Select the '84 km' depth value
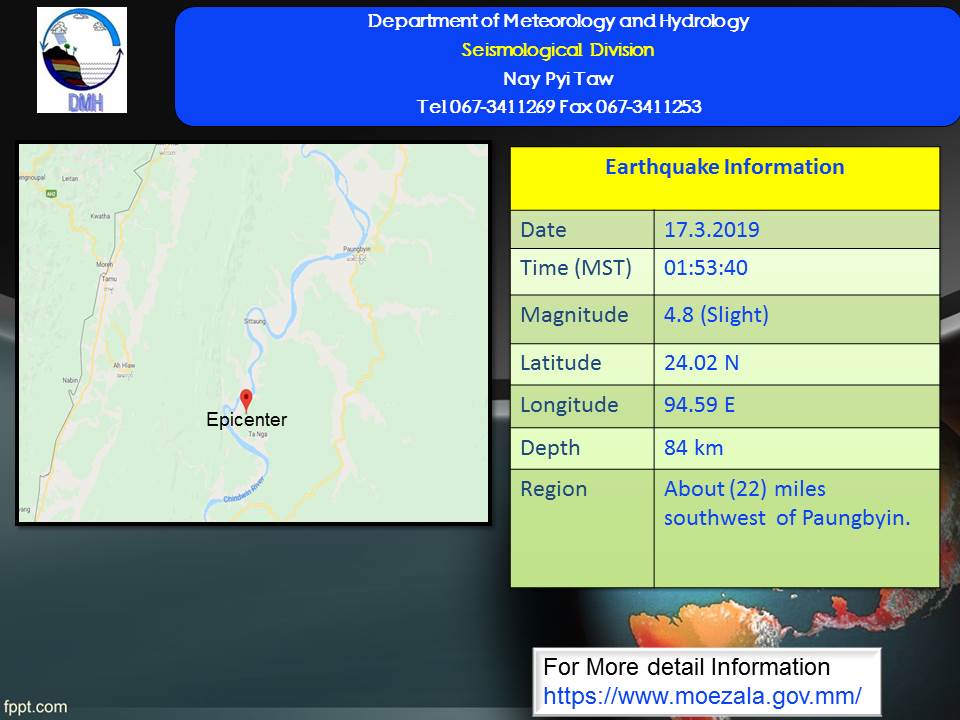The height and width of the screenshot is (720, 960). click(694, 448)
